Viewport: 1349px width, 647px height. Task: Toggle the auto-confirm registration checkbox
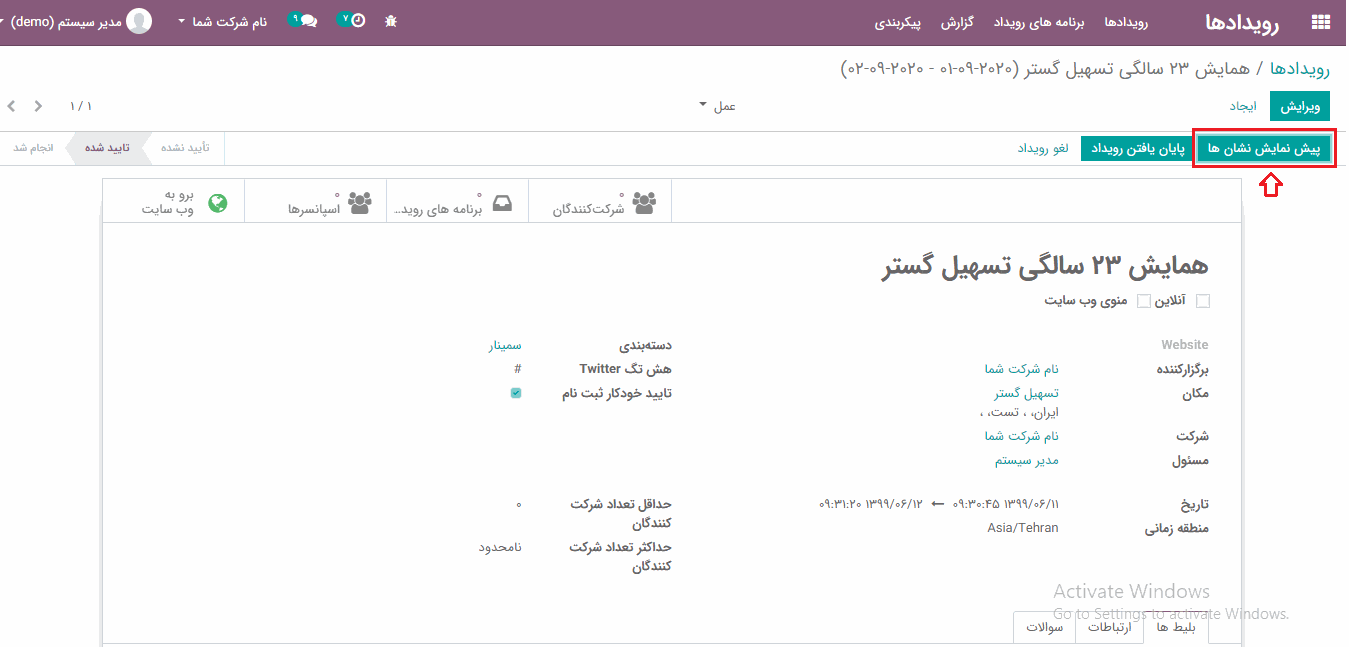coord(516,393)
